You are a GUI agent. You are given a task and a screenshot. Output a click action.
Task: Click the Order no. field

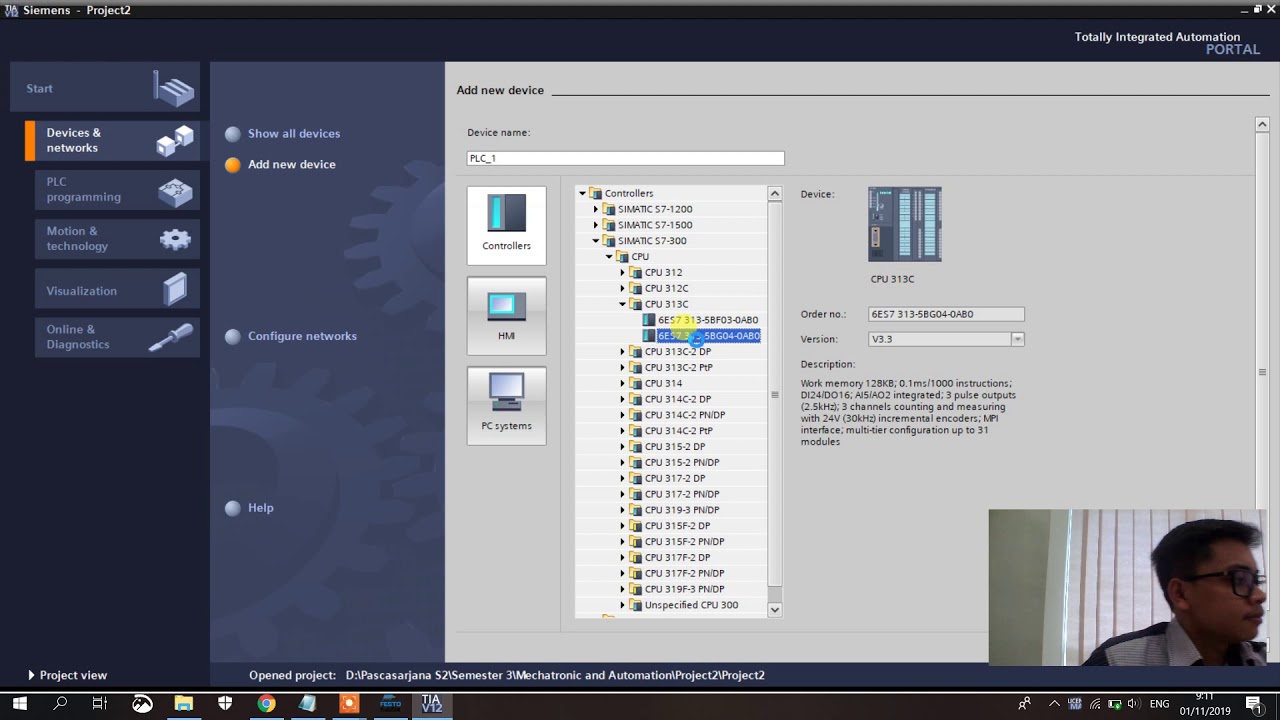click(x=946, y=314)
